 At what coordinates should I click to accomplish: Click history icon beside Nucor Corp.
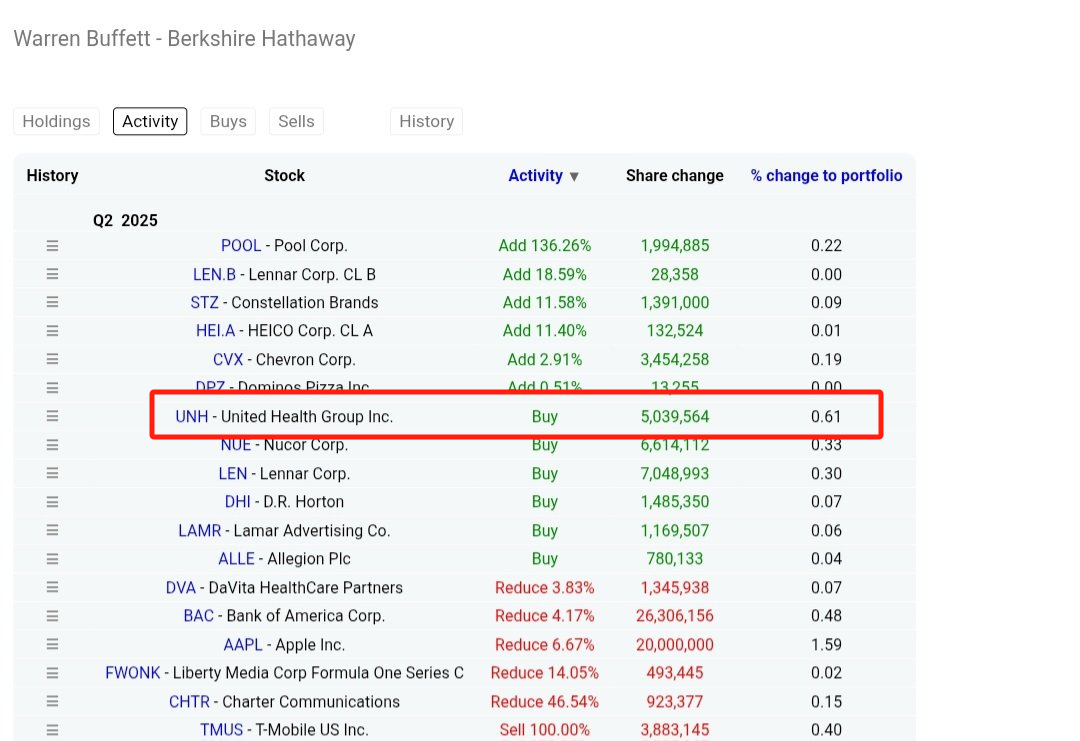click(52, 445)
